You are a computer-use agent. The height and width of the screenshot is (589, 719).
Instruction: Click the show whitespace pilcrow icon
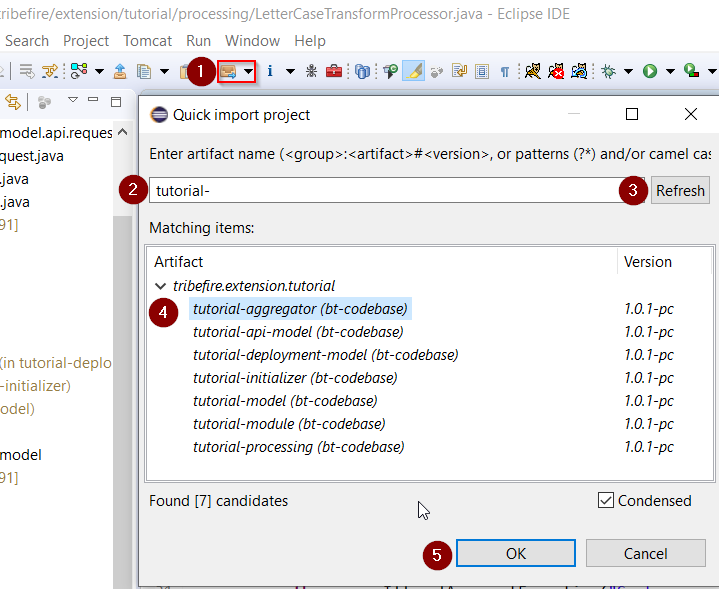505,71
